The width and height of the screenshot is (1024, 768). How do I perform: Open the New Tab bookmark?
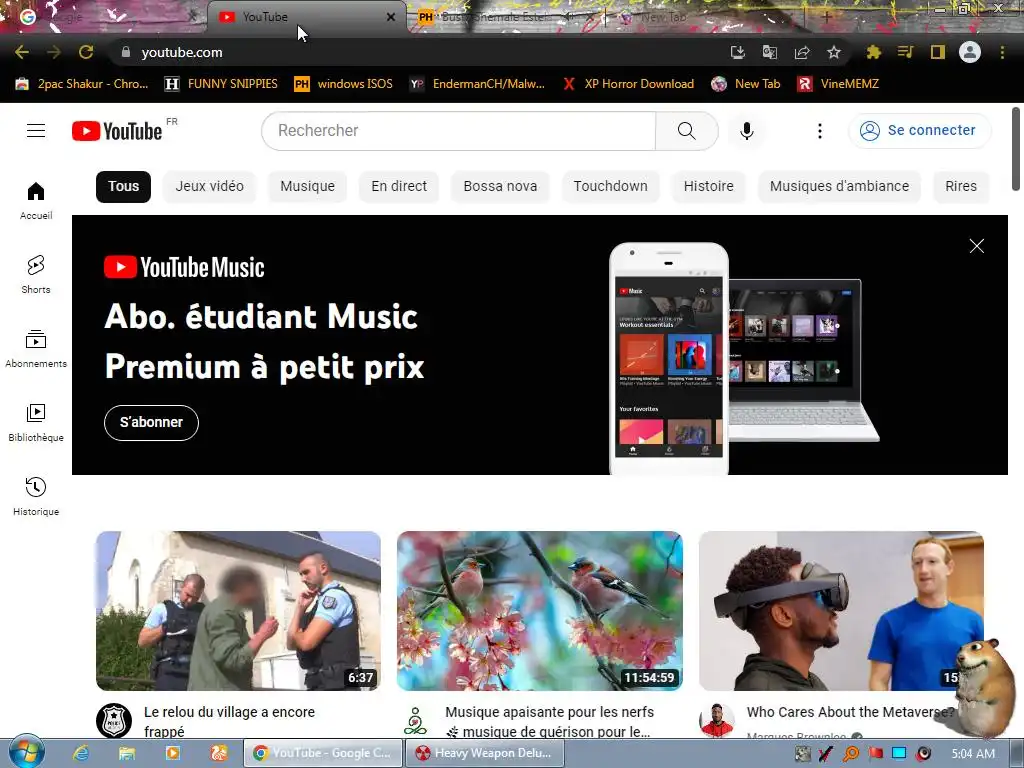pos(746,84)
